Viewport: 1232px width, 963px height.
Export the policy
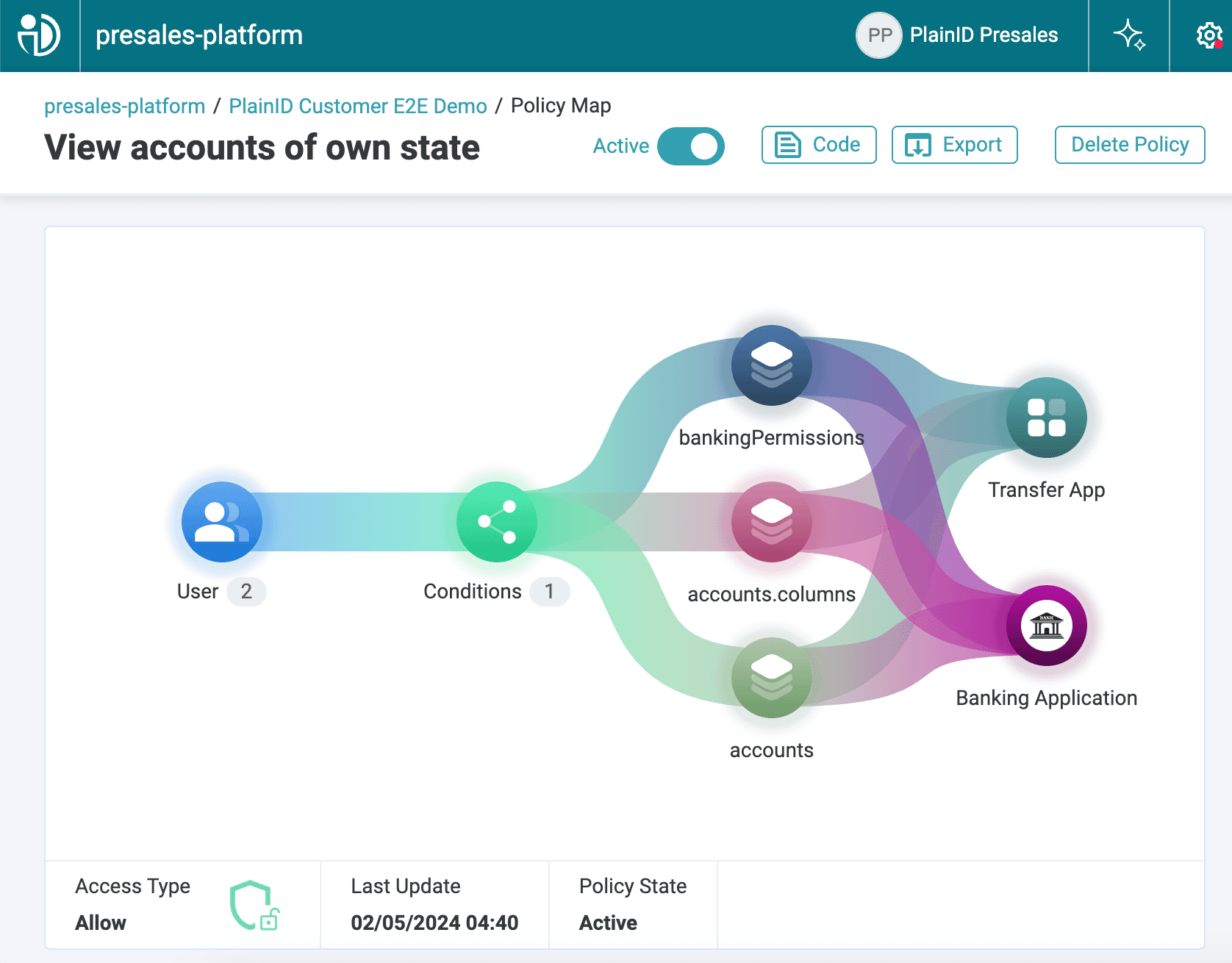pyautogui.click(x=955, y=145)
